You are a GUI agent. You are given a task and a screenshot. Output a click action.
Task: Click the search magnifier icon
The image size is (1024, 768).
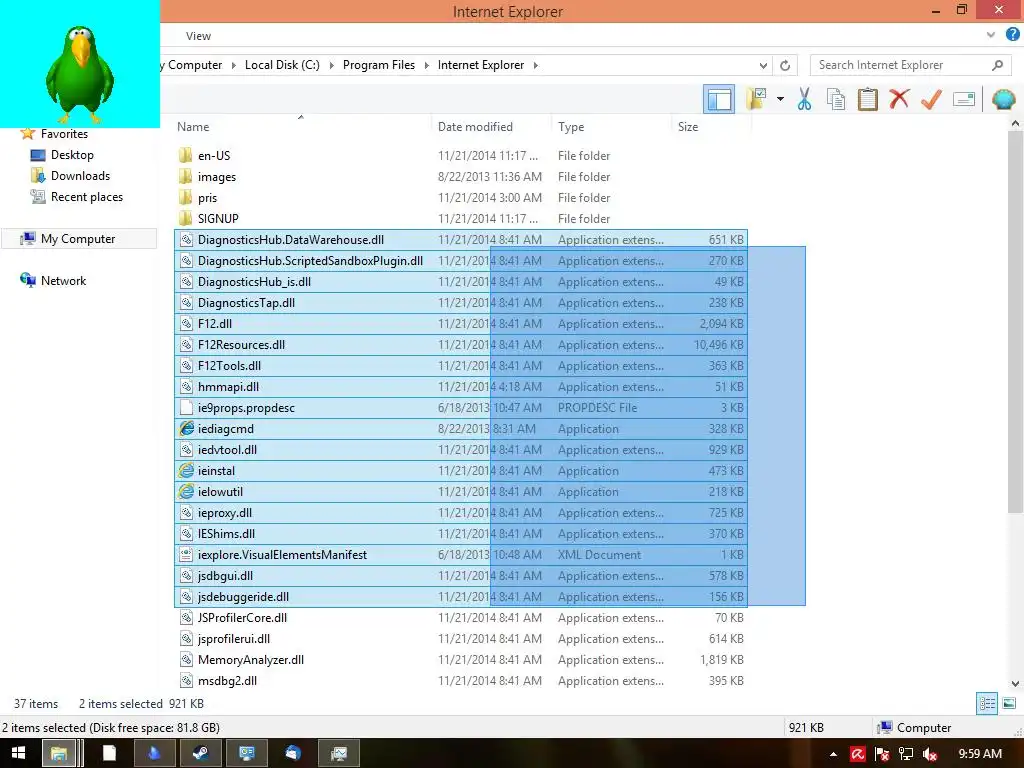(997, 65)
